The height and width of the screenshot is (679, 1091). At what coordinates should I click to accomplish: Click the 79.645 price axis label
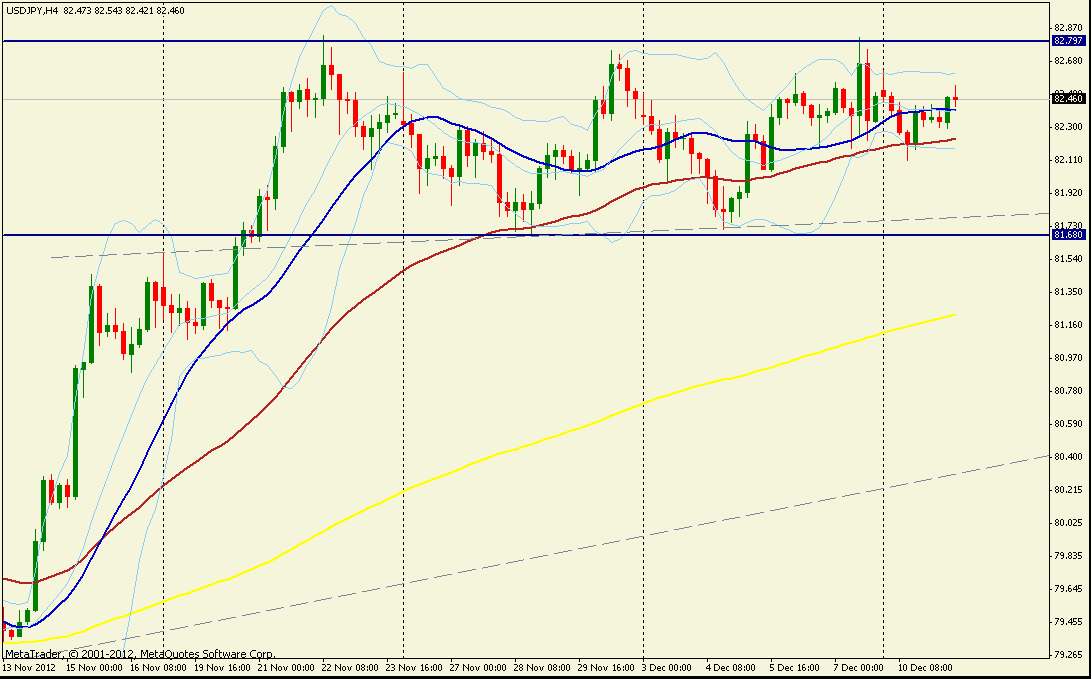point(1069,589)
